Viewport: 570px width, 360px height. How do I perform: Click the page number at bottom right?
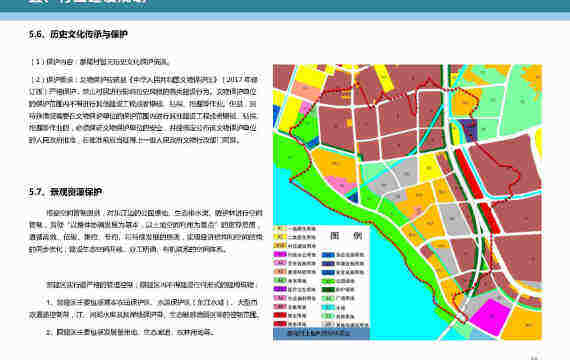click(x=534, y=358)
